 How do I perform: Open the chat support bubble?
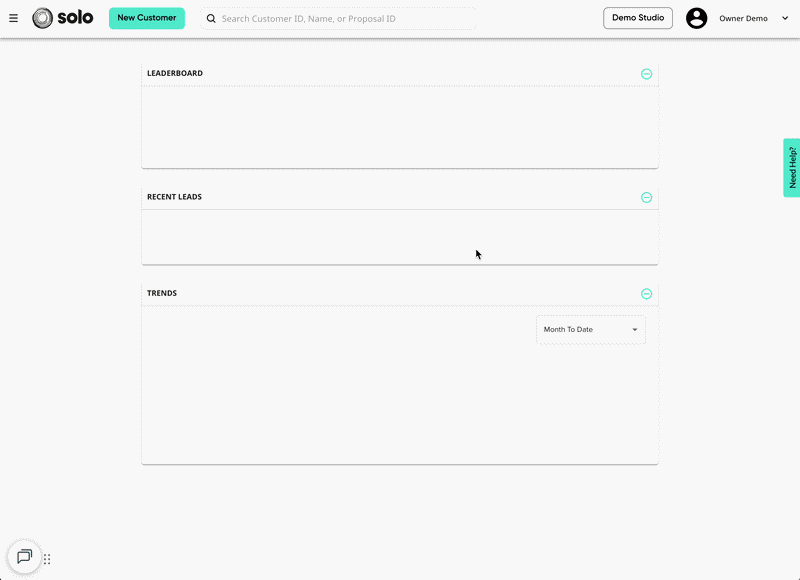coord(23,556)
